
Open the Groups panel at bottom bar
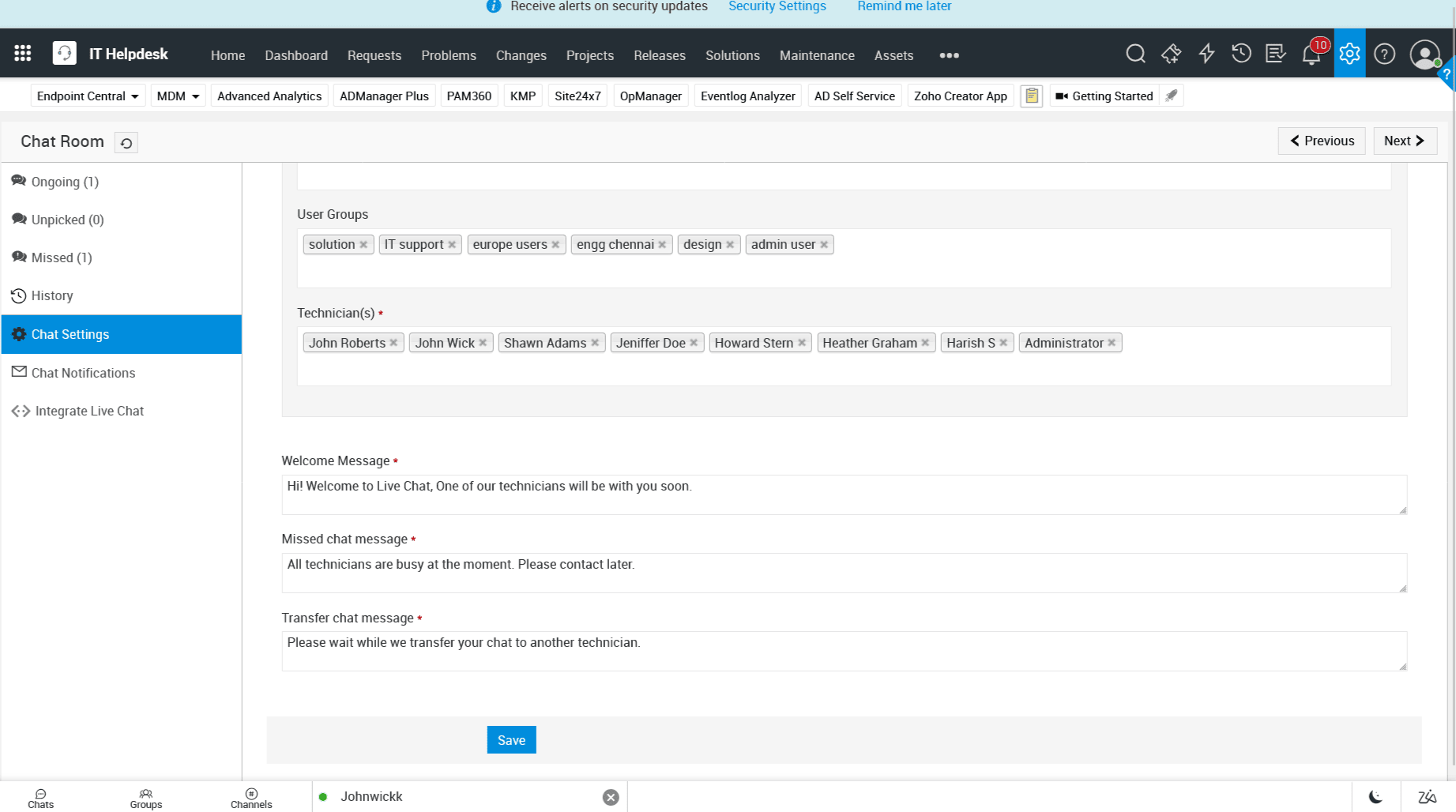145,796
